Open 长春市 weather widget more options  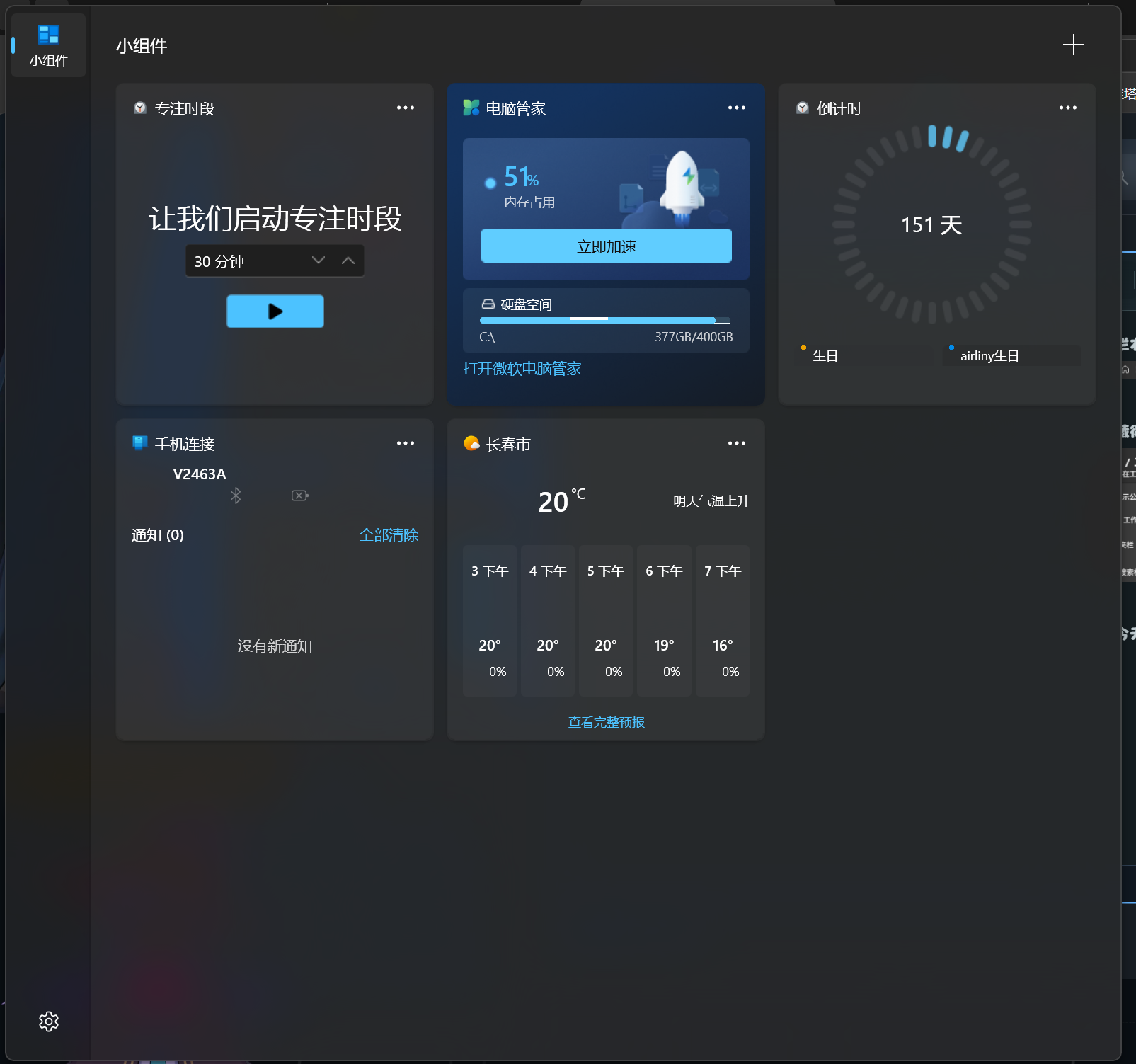737,443
